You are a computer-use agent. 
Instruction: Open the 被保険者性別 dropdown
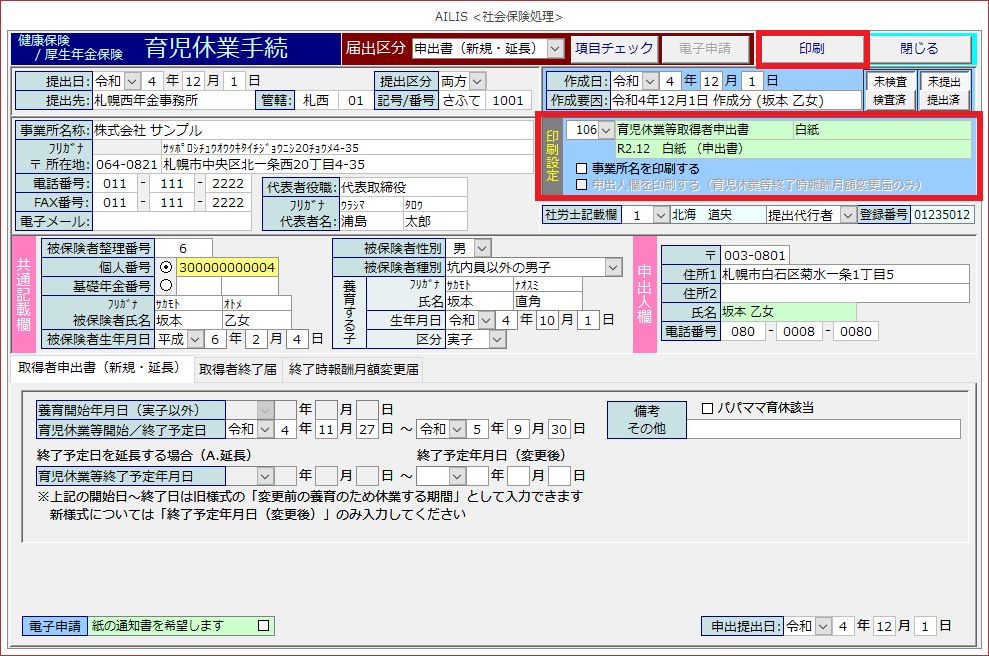pos(483,248)
